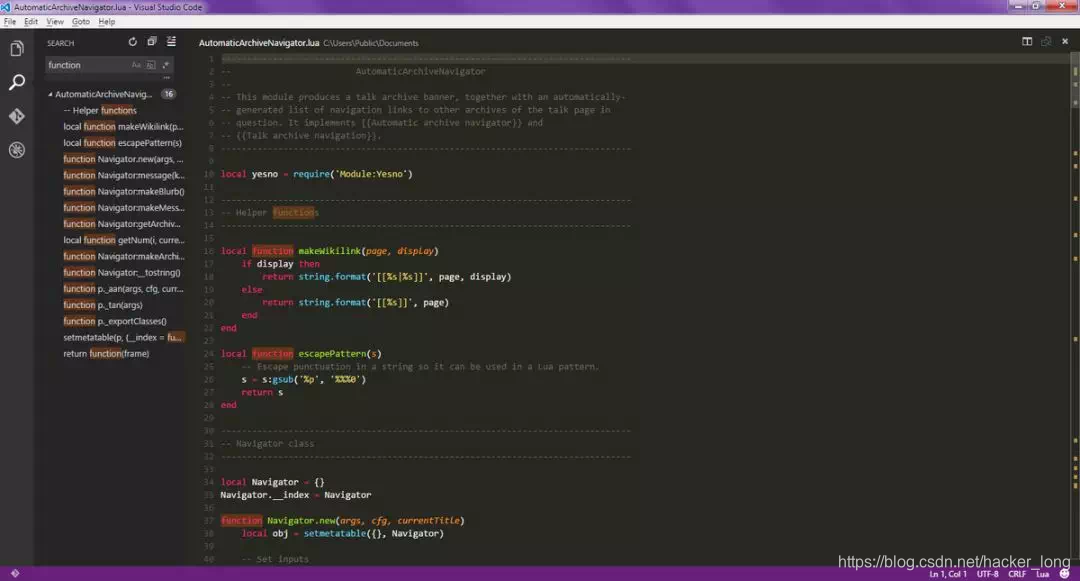Open result 'setmetatable(p, {__index = fu...'

point(123,337)
